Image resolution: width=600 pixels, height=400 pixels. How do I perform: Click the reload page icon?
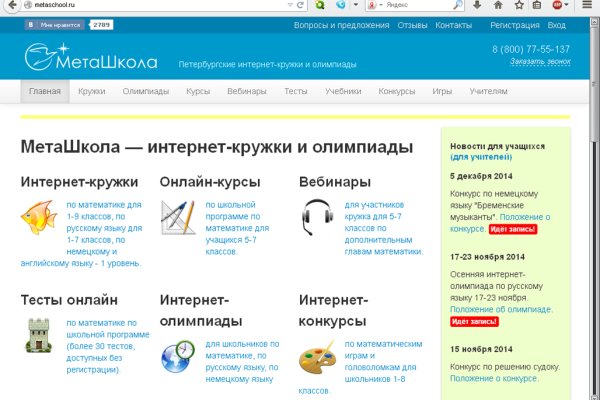pos(300,5)
